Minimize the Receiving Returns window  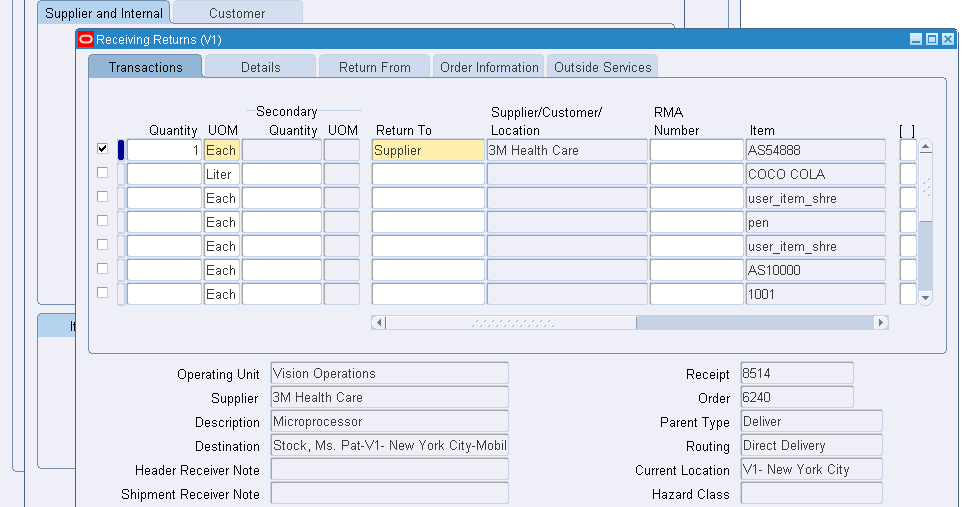point(916,39)
